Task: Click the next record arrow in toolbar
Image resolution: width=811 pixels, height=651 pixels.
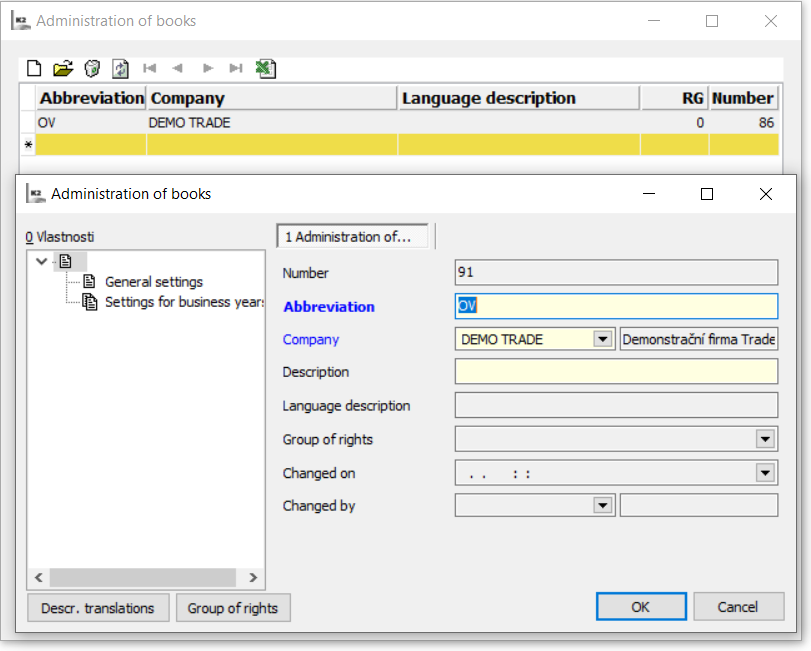Action: [208, 68]
